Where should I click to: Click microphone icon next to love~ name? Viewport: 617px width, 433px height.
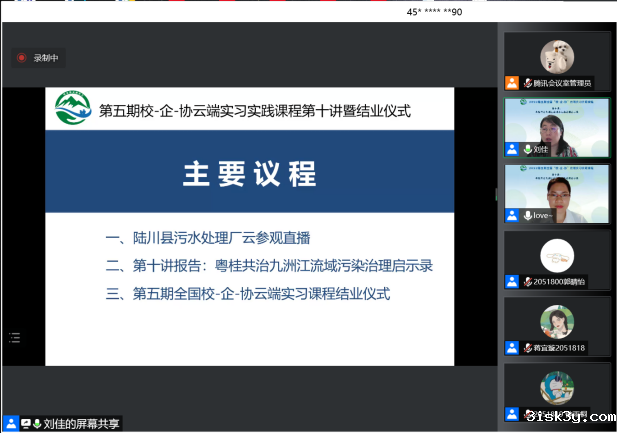pyautogui.click(x=527, y=215)
